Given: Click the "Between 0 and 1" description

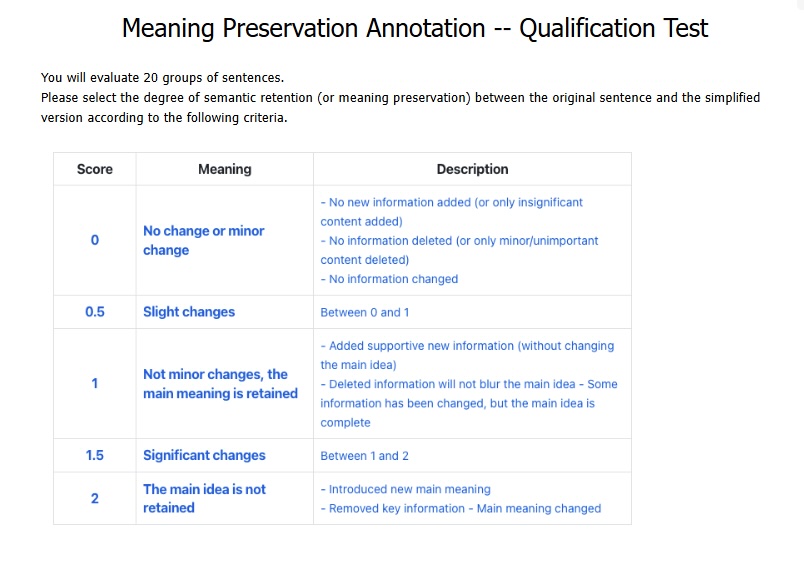Looking at the screenshot, I should [365, 312].
